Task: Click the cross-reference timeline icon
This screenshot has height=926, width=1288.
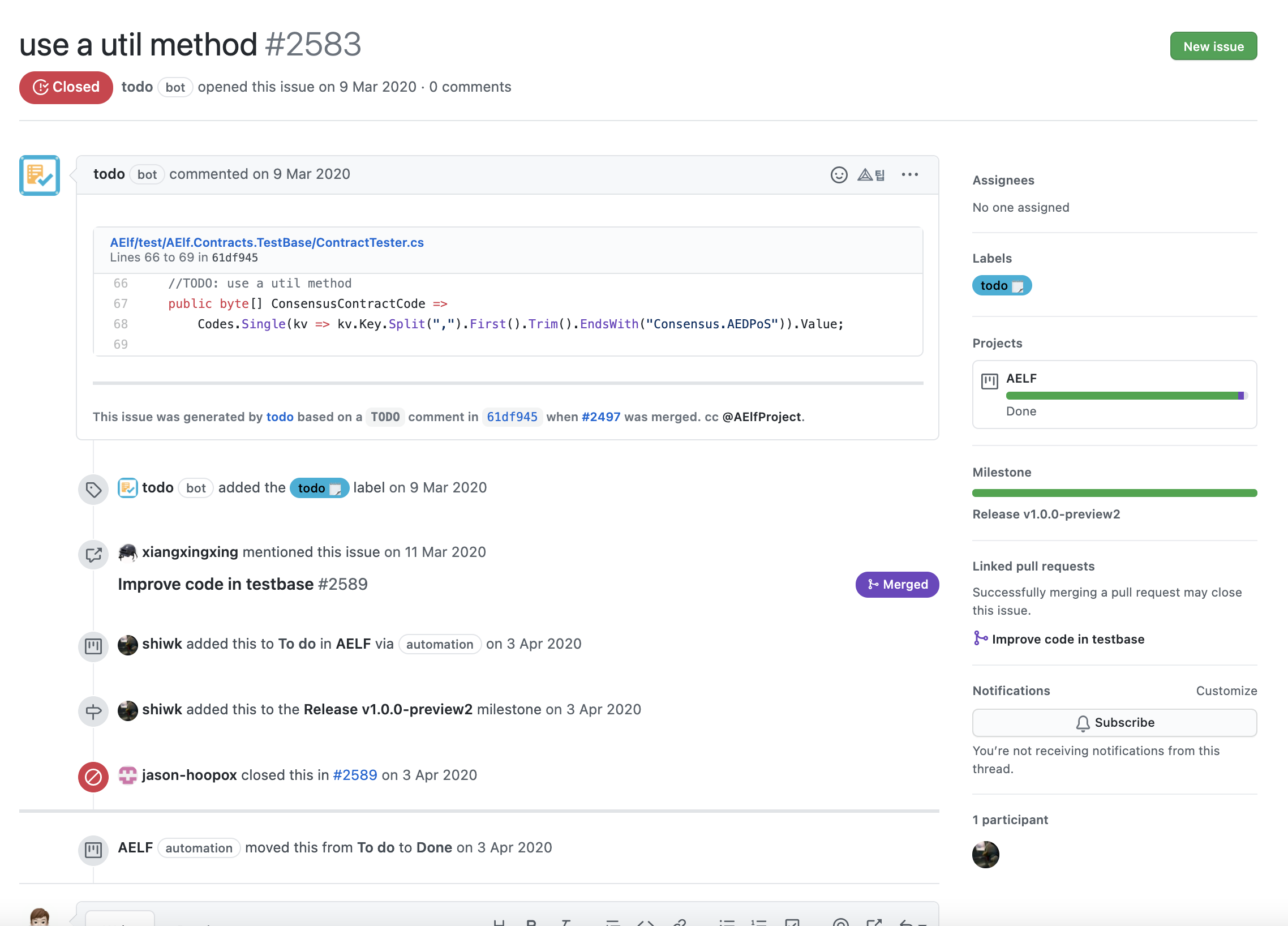Action: coord(93,555)
